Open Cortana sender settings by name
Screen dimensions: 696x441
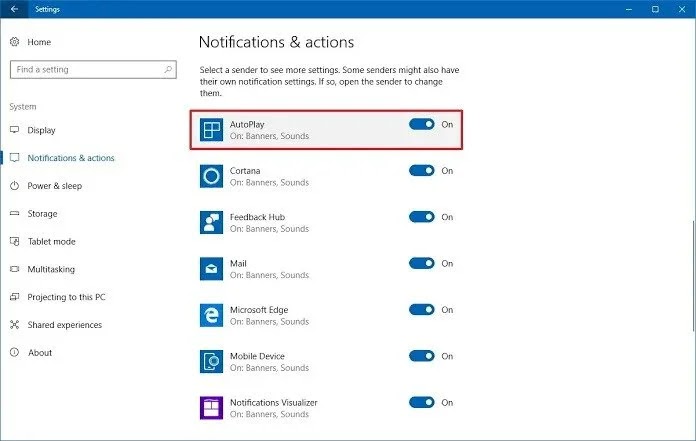(x=245, y=171)
